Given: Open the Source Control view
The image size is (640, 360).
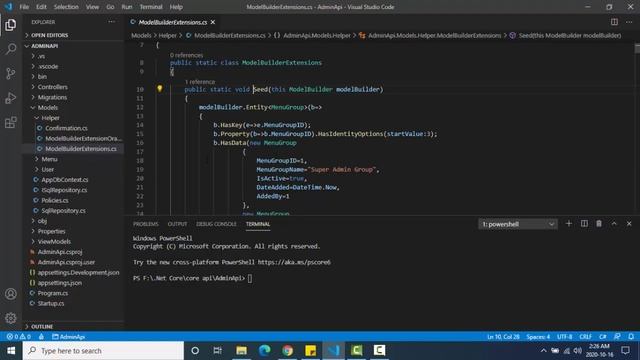Looking at the screenshot, I should (x=11, y=73).
